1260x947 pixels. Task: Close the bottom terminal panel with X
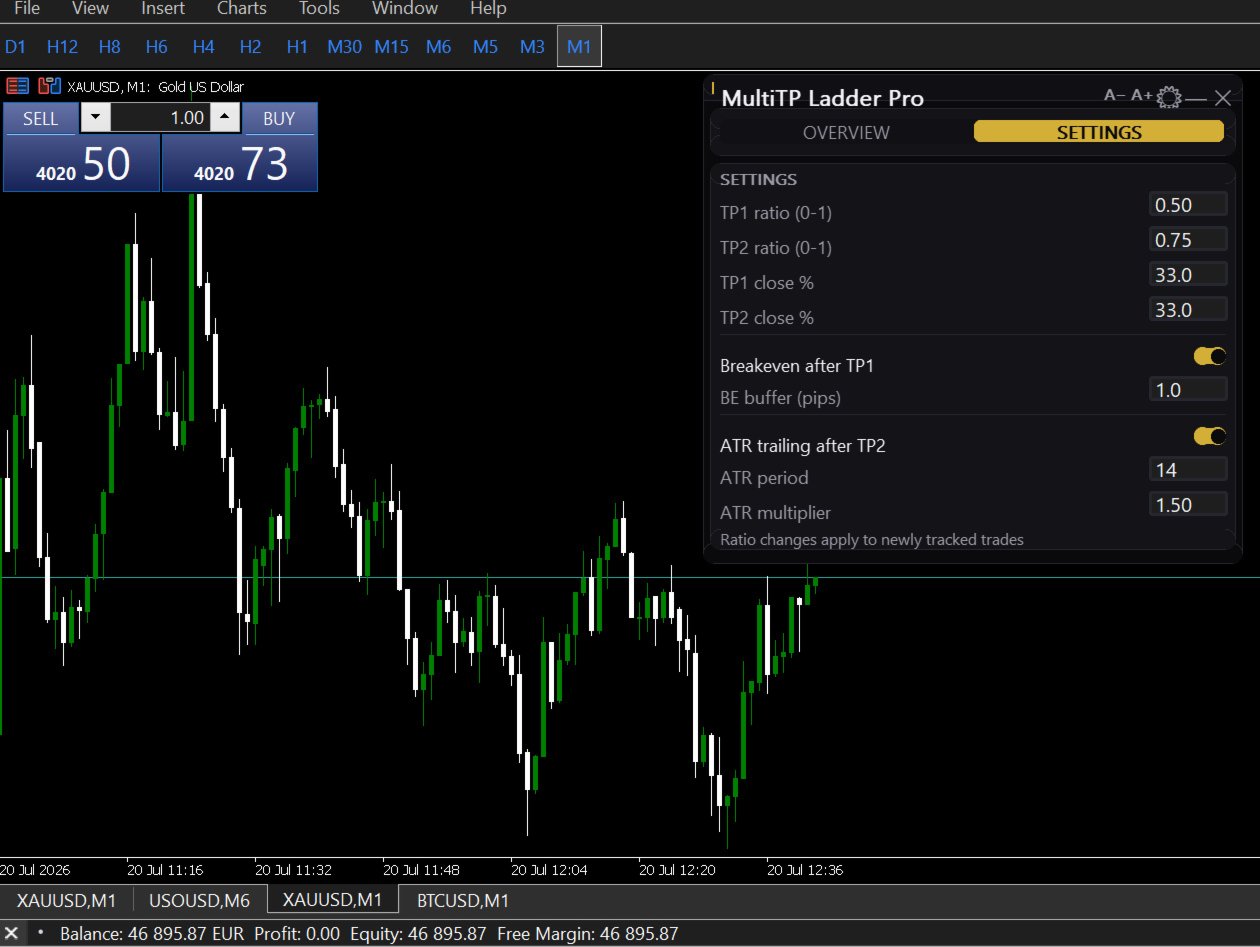click(12, 934)
